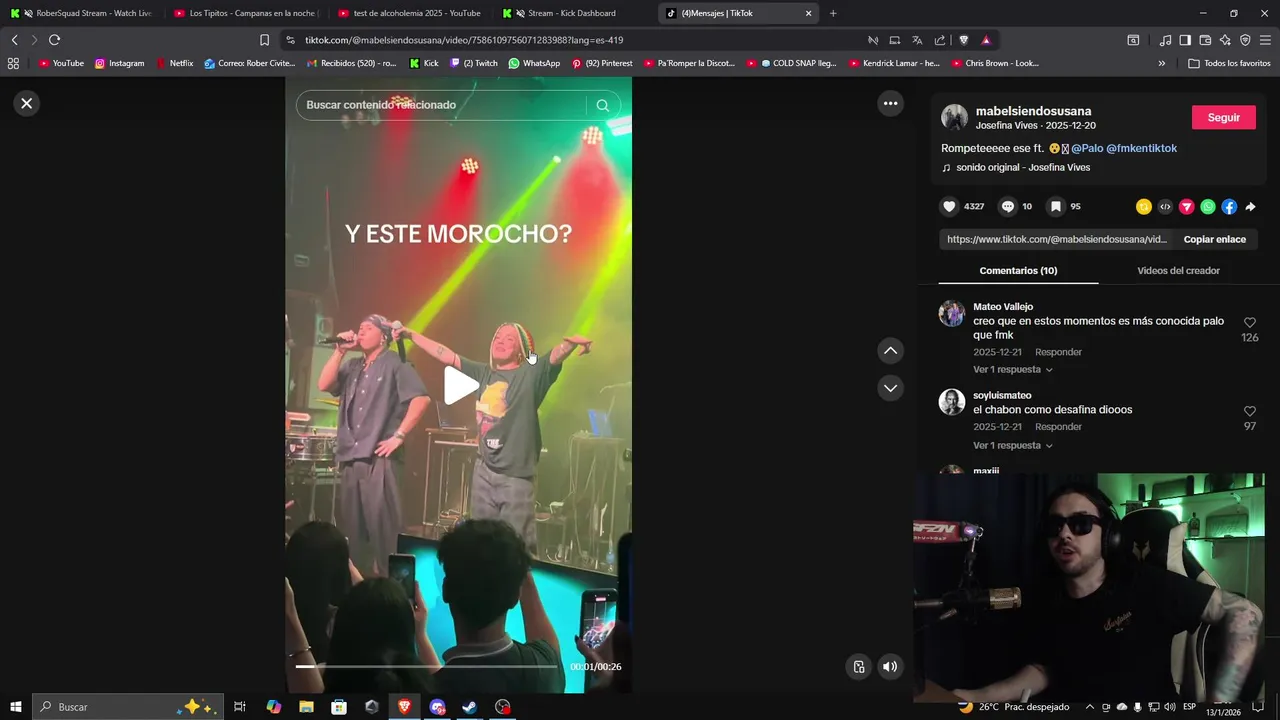
Task: Reply to soyluismateo's comment via Responder
Action: tap(1058, 427)
